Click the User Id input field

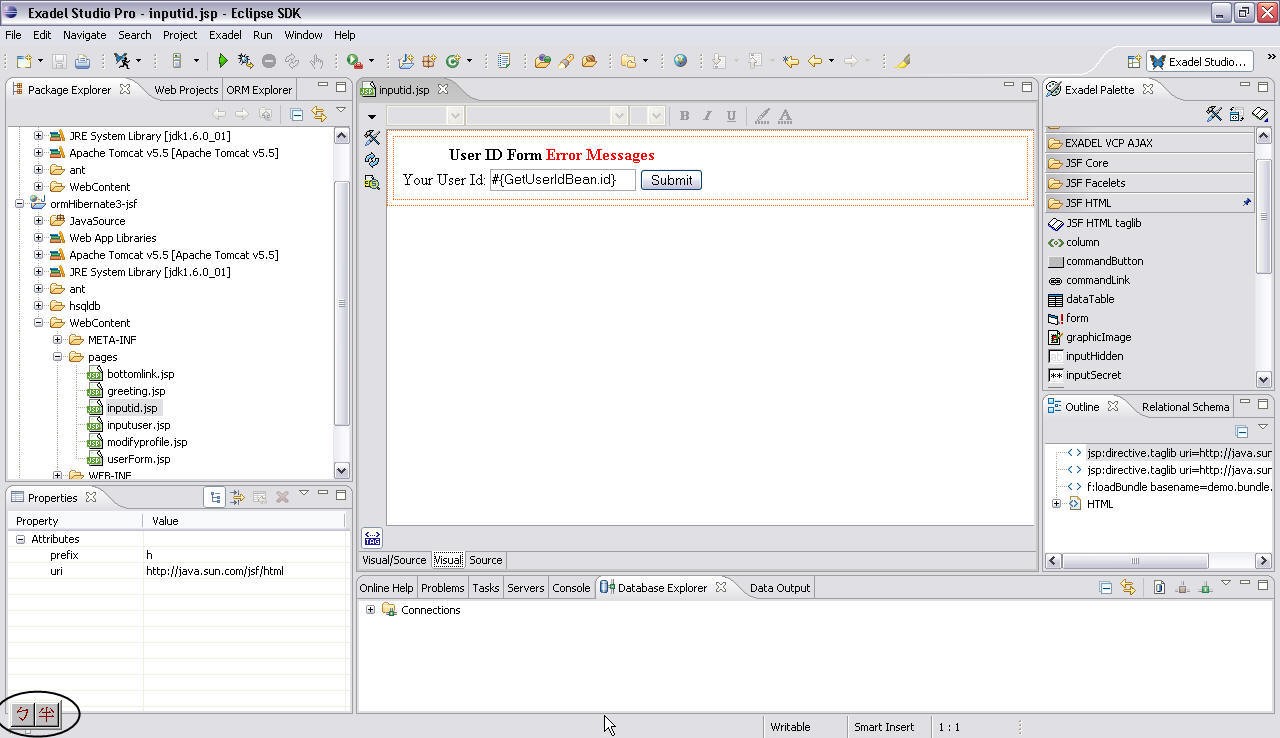click(x=561, y=180)
